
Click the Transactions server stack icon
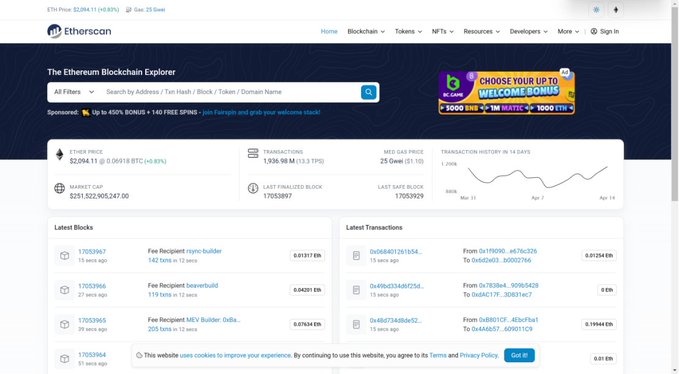tap(253, 153)
